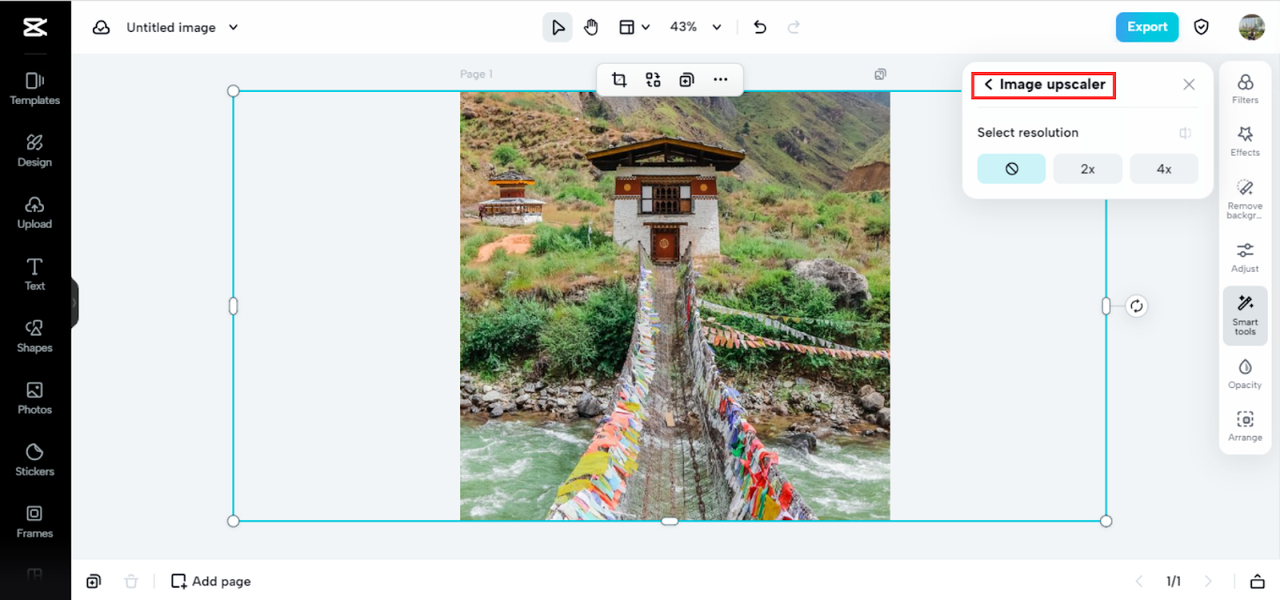Go to the next page arrow
1280x600 pixels.
1208,581
